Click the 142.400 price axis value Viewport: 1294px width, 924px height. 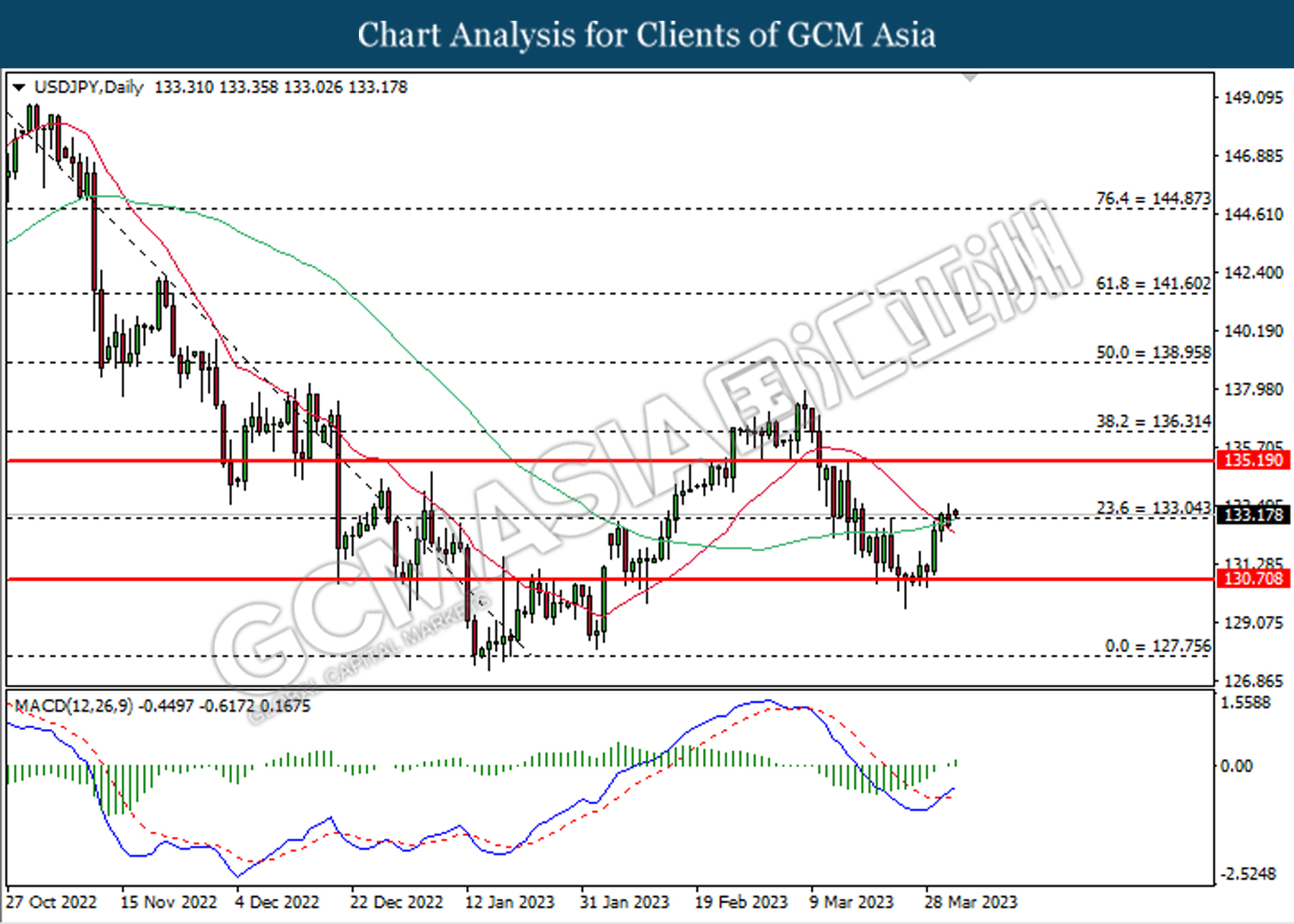coord(1254,273)
